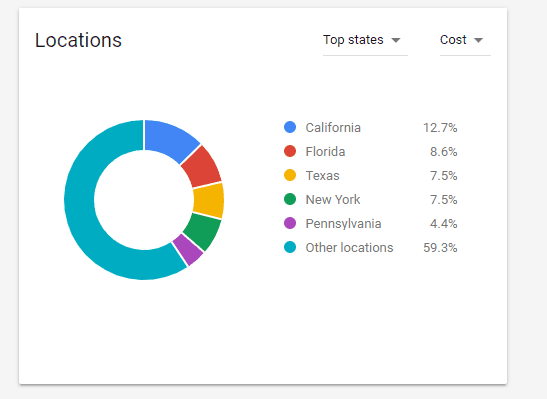The width and height of the screenshot is (547, 399).
Task: Click the purple Pennsylvania legend dot
Action: (290, 223)
